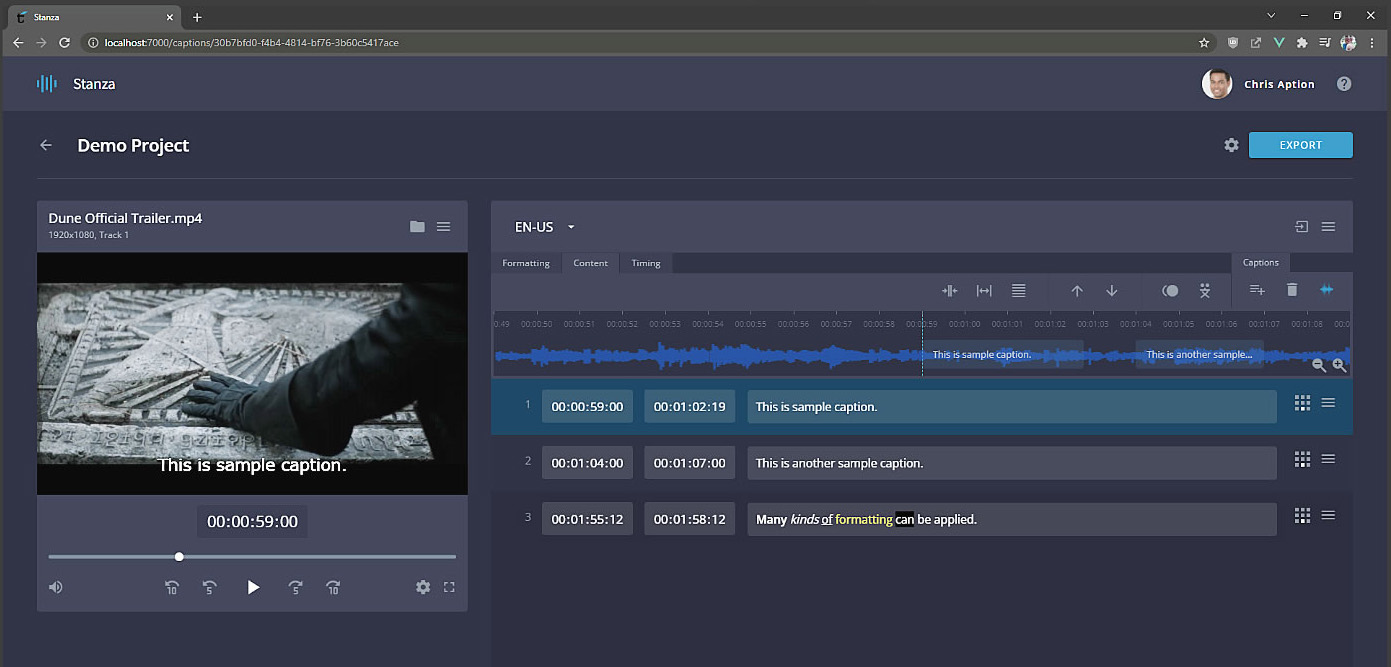The width and height of the screenshot is (1391, 667).
Task: Select the Captions tab
Action: (1260, 262)
